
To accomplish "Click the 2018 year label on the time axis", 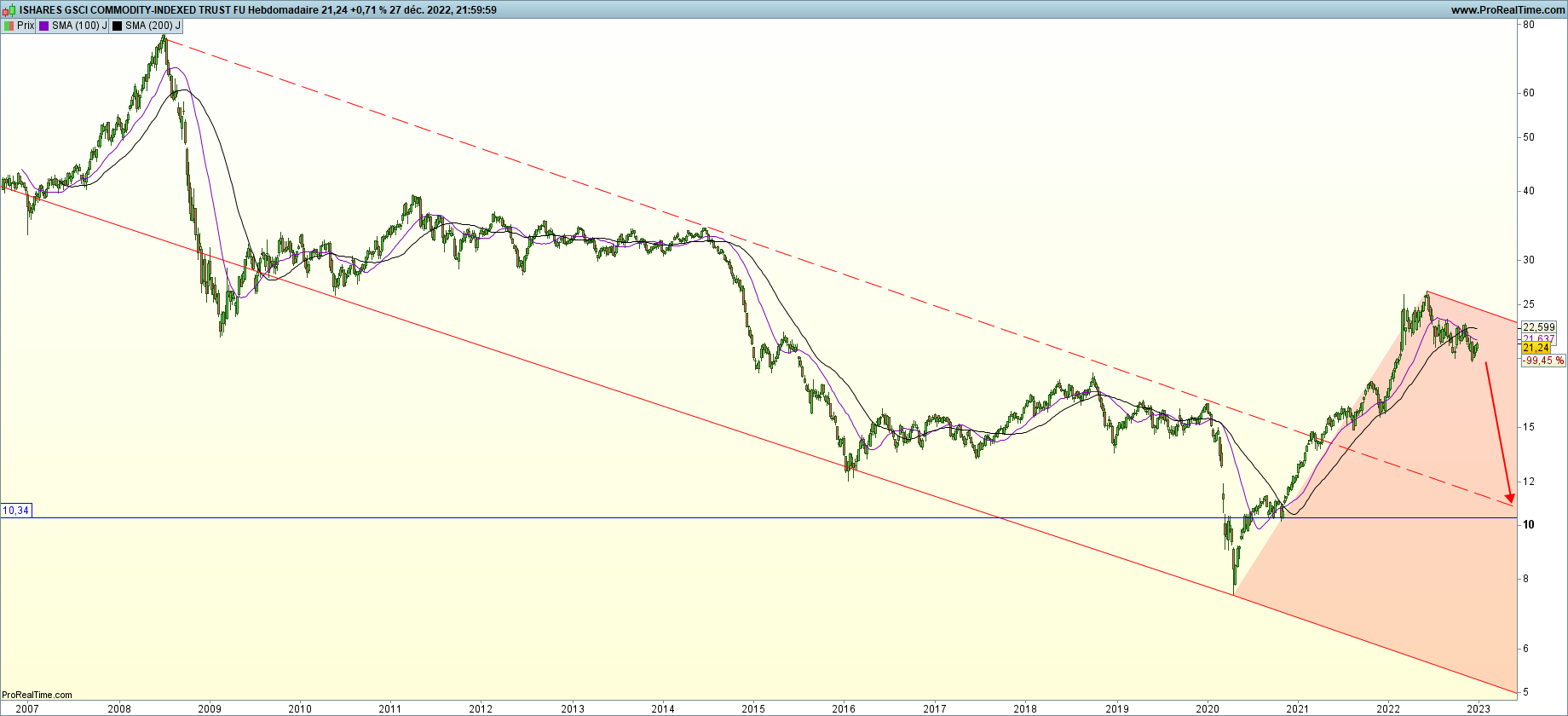I will coord(1025,708).
